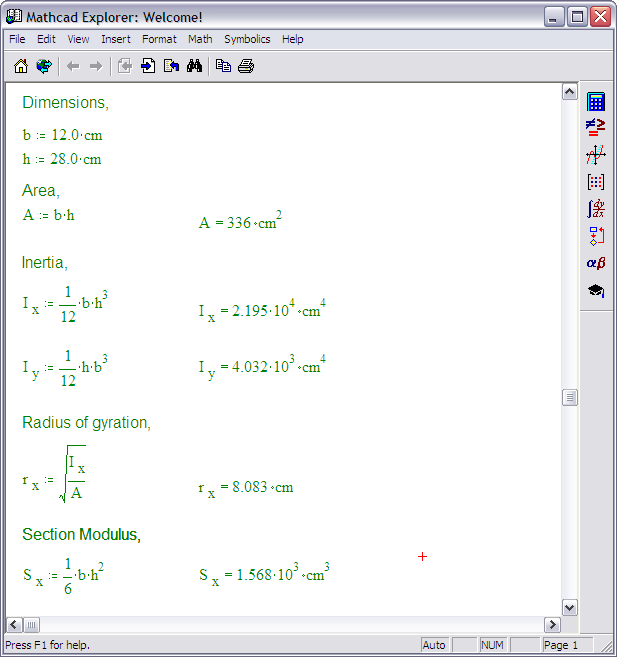Open the Matrix palette icon
The image size is (617, 657).
point(596,182)
